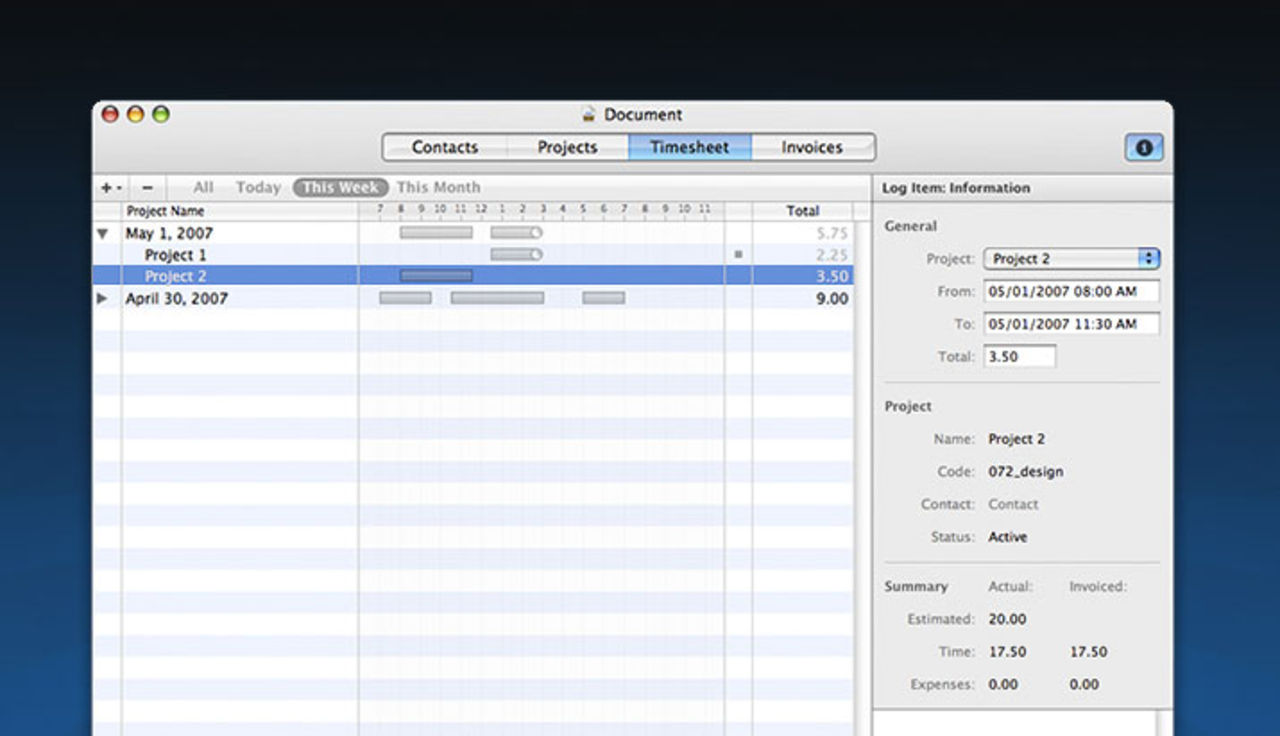Open the Invoices tab
The height and width of the screenshot is (736, 1280).
pos(812,148)
